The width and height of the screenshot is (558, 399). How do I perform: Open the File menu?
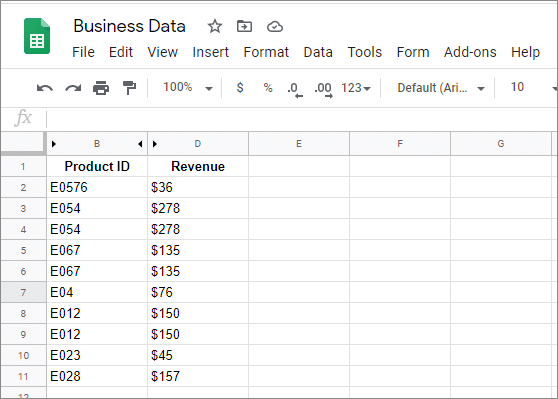click(x=83, y=52)
